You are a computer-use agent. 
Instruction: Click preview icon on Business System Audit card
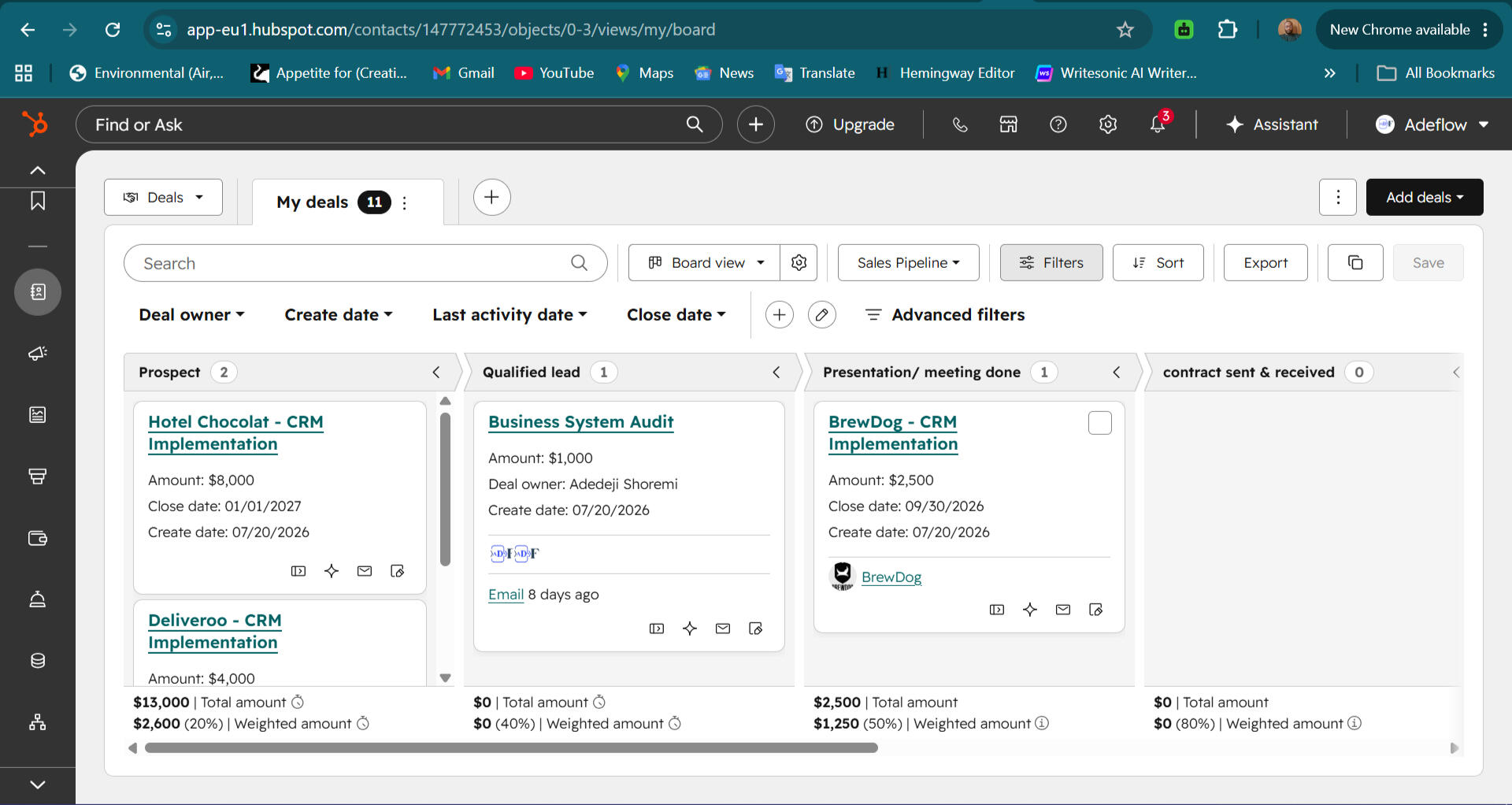[x=657, y=629]
